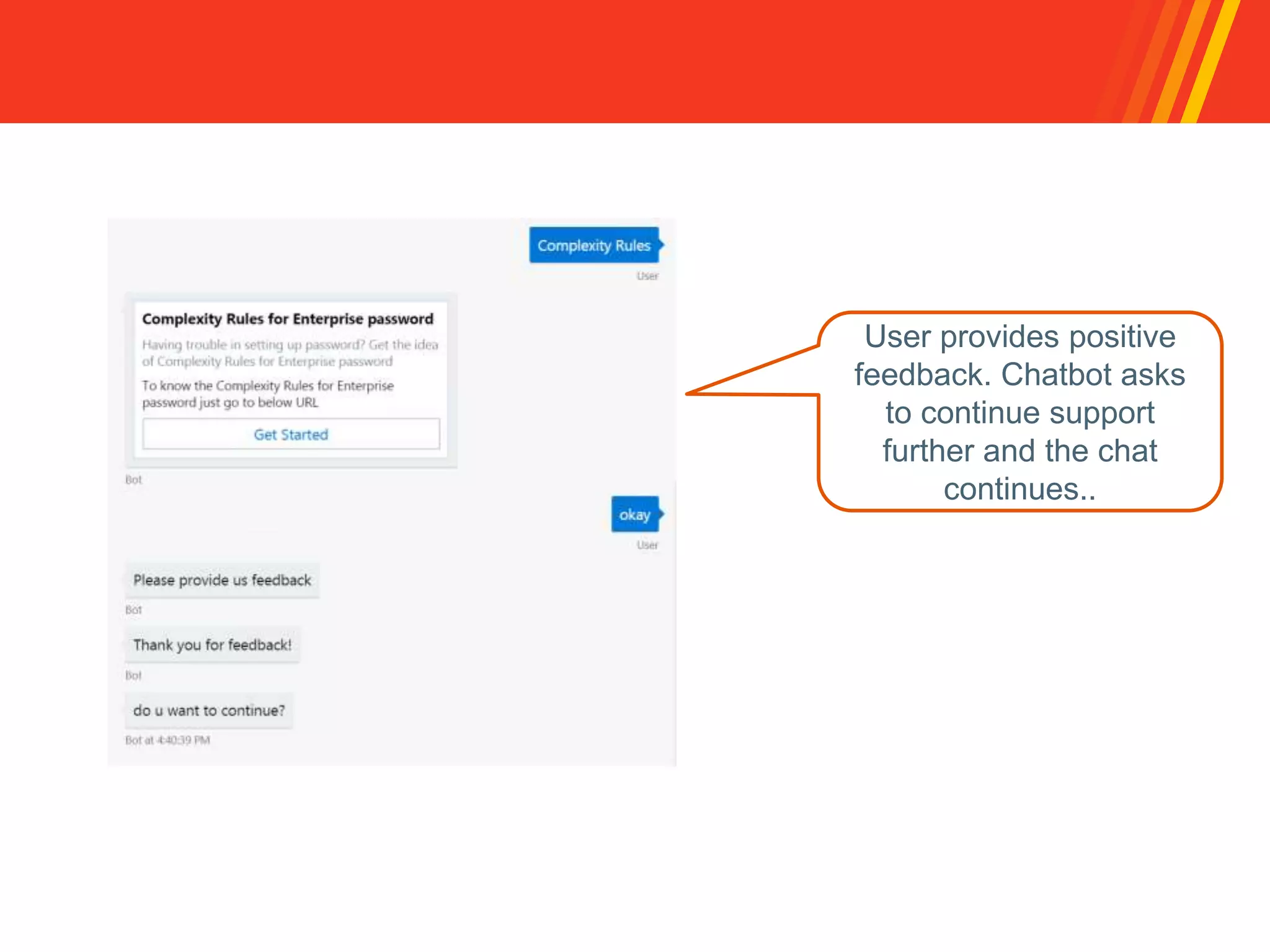Click the Bot label beneath the password card
Screen dimensions: 1270x952
point(133,480)
